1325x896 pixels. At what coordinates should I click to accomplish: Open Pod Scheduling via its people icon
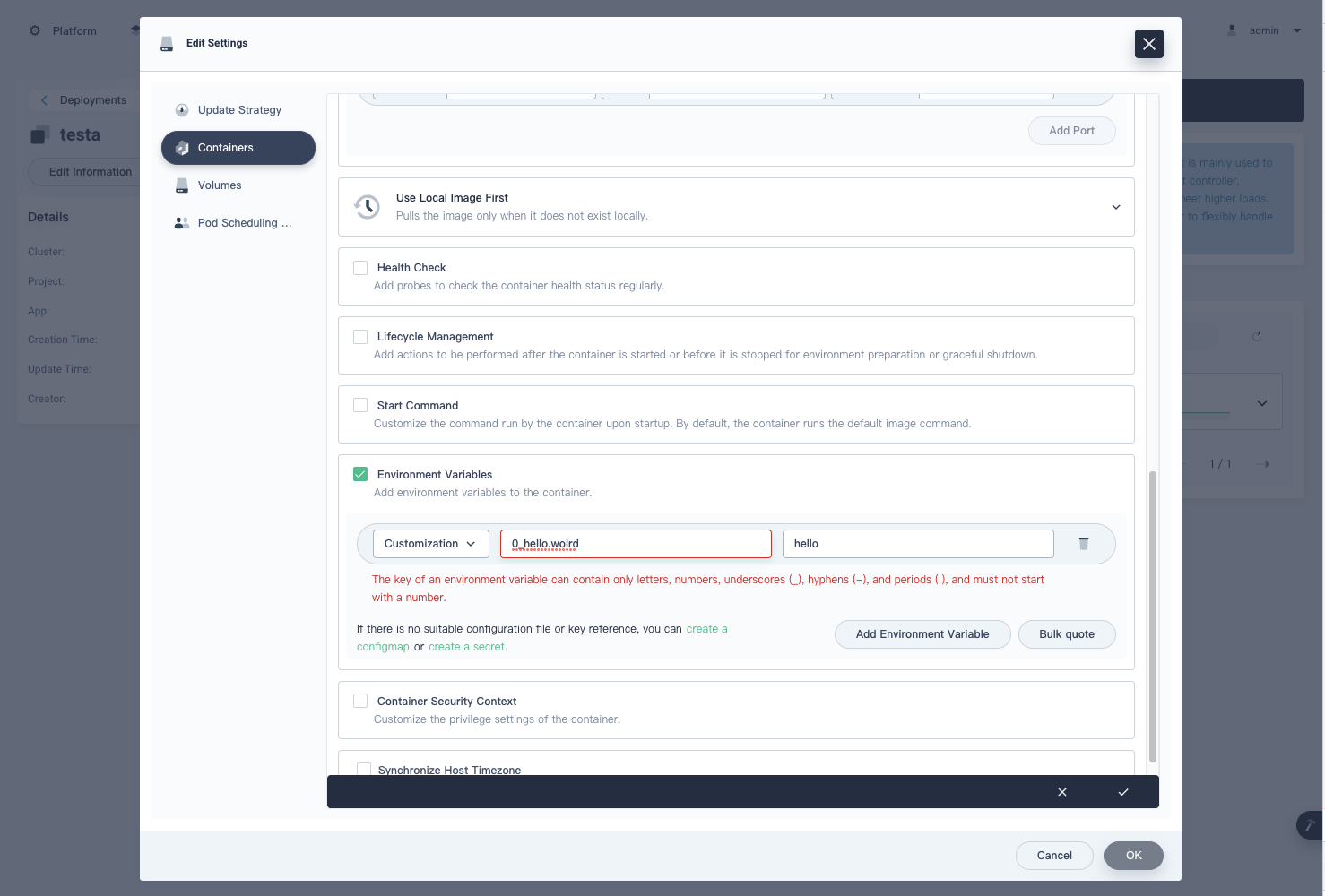point(182,222)
